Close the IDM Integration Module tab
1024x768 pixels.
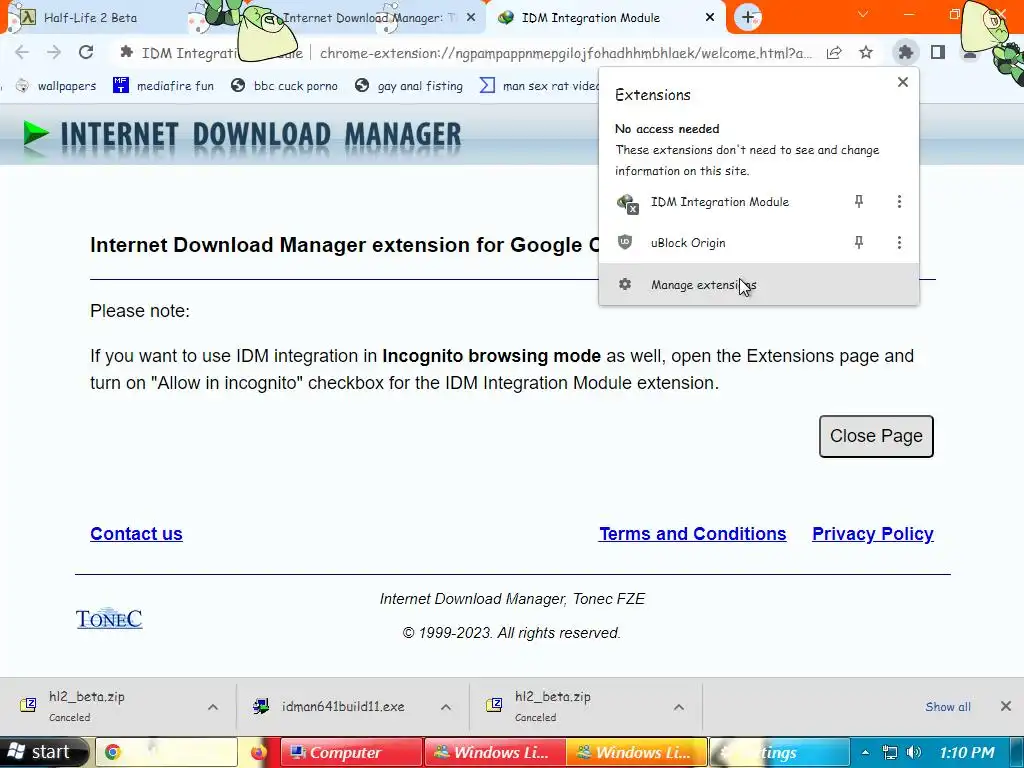710,18
